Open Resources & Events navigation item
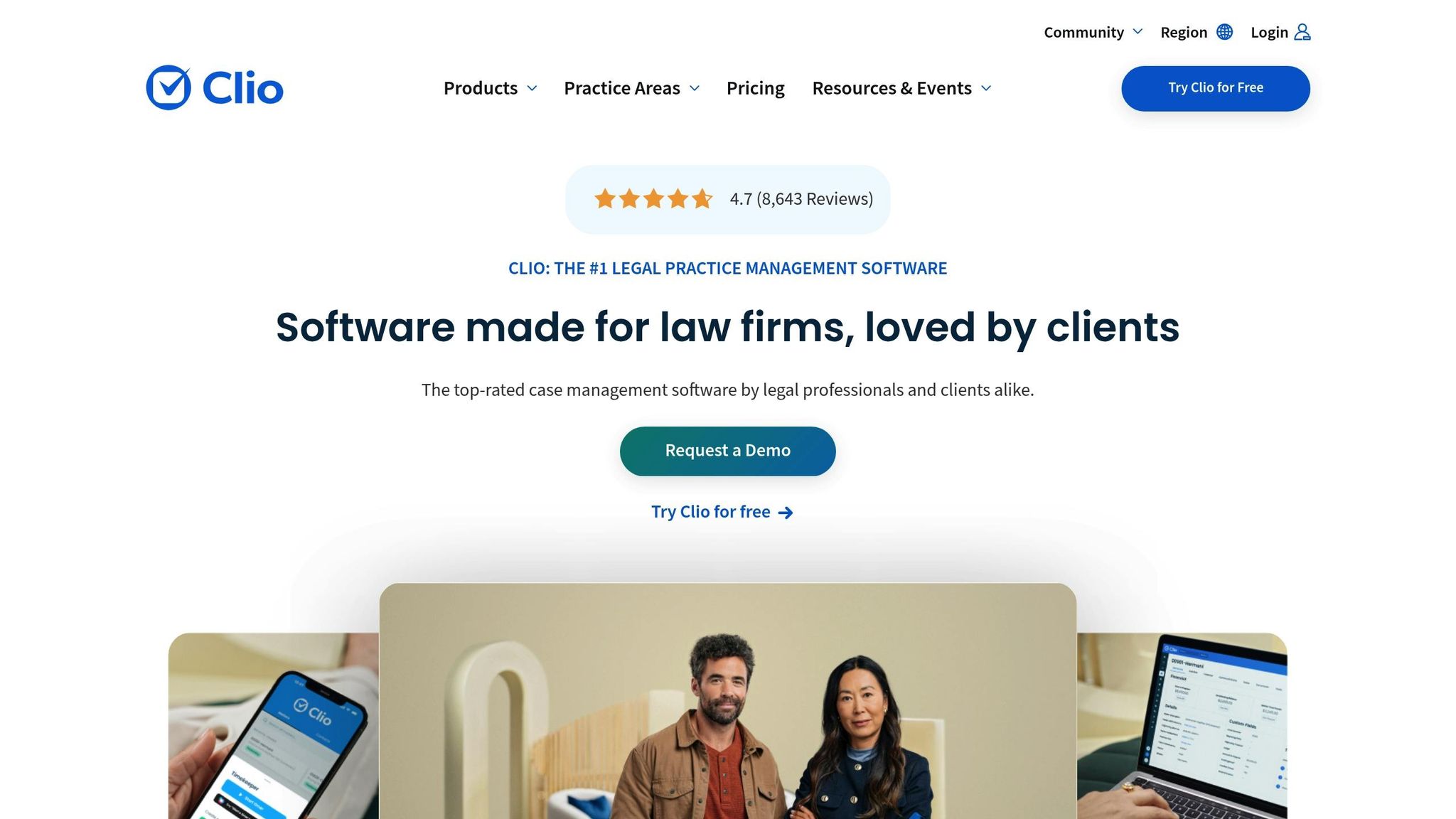1456x819 pixels. (892, 88)
